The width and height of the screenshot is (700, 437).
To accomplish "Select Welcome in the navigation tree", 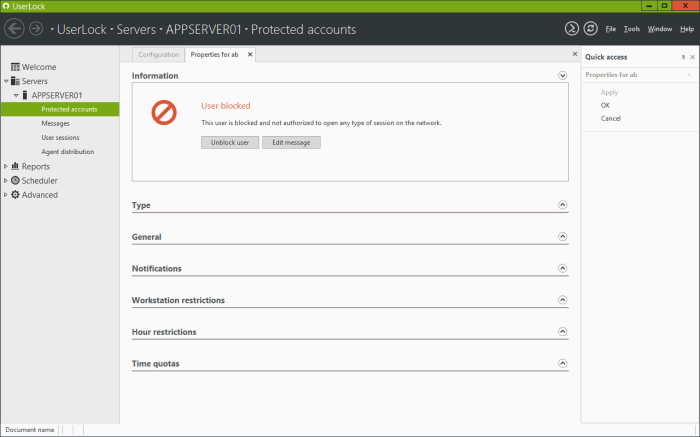I will [x=39, y=67].
